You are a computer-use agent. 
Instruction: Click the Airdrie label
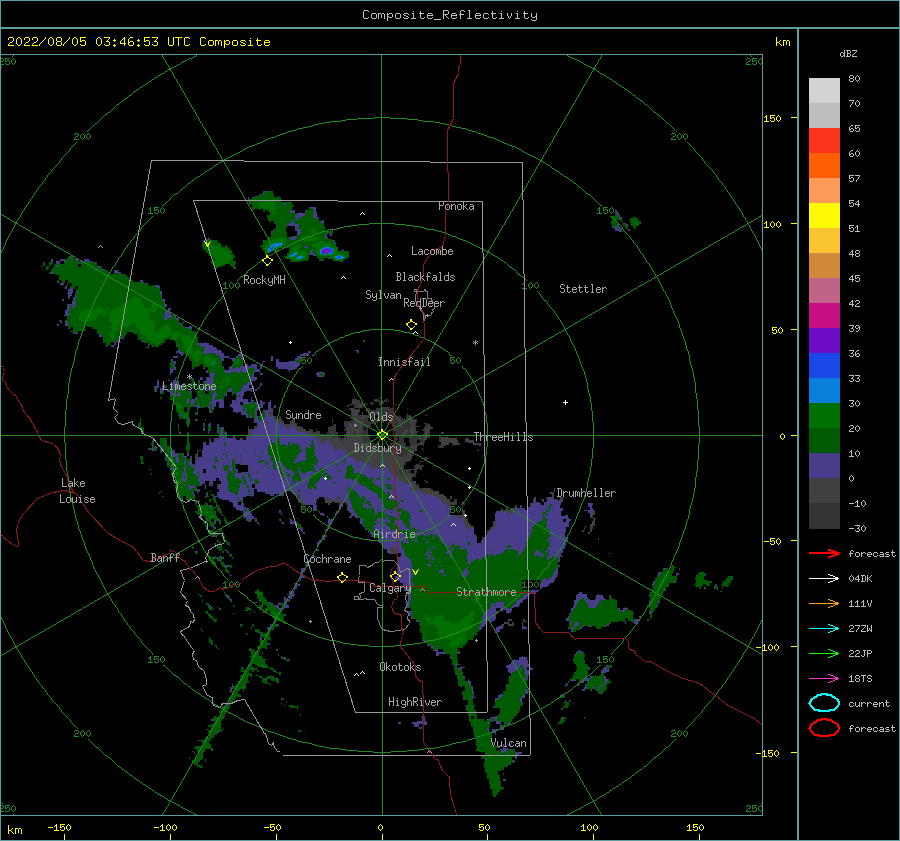[x=394, y=534]
